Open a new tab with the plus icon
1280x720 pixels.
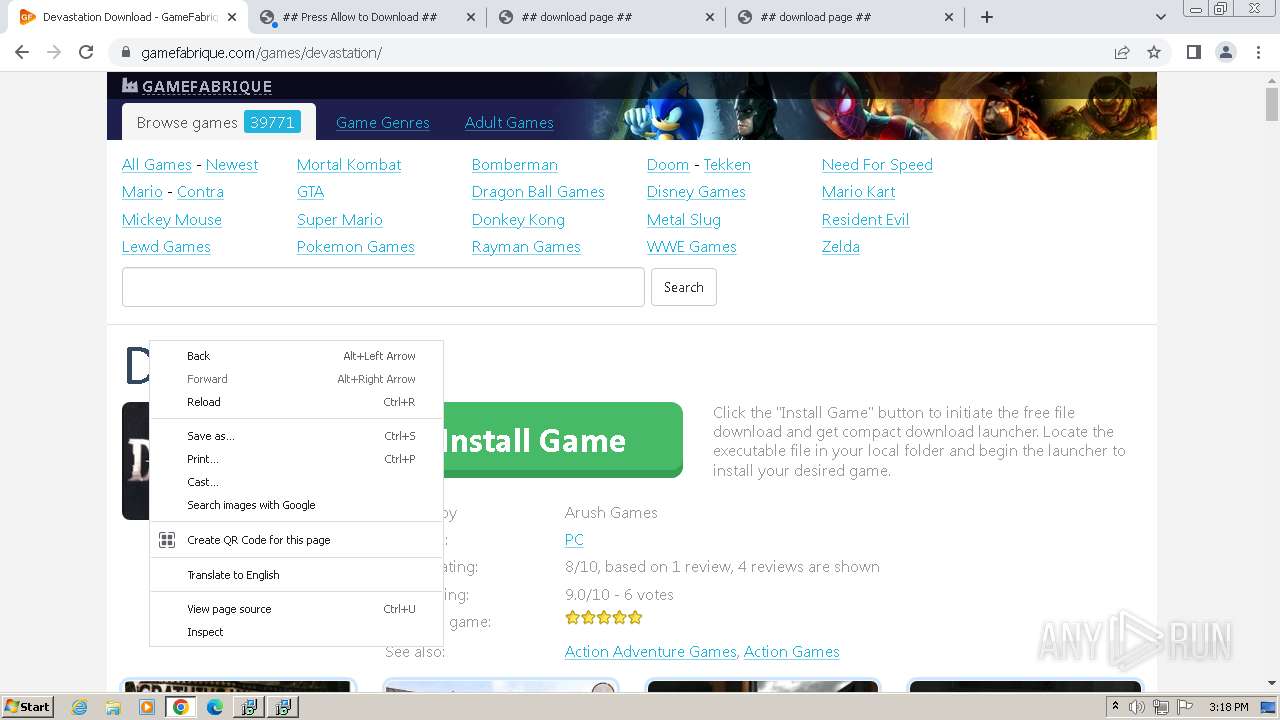(x=987, y=17)
